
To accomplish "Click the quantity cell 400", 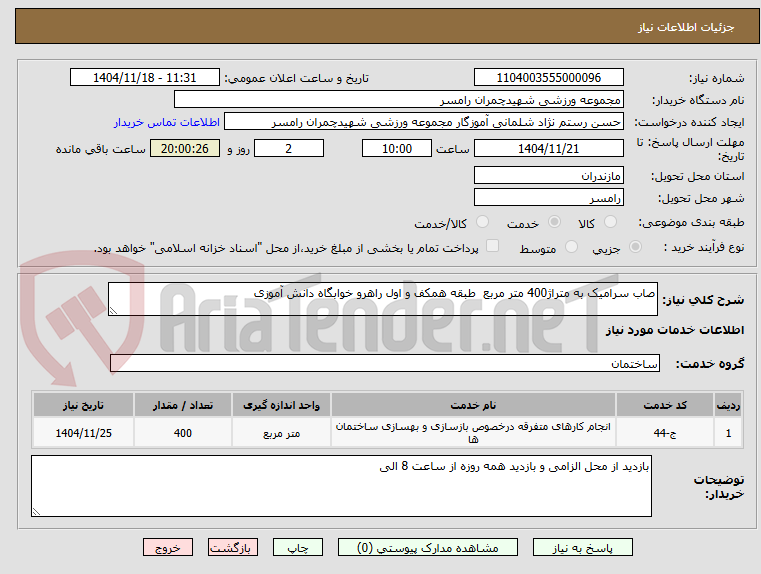I will coord(183,432).
